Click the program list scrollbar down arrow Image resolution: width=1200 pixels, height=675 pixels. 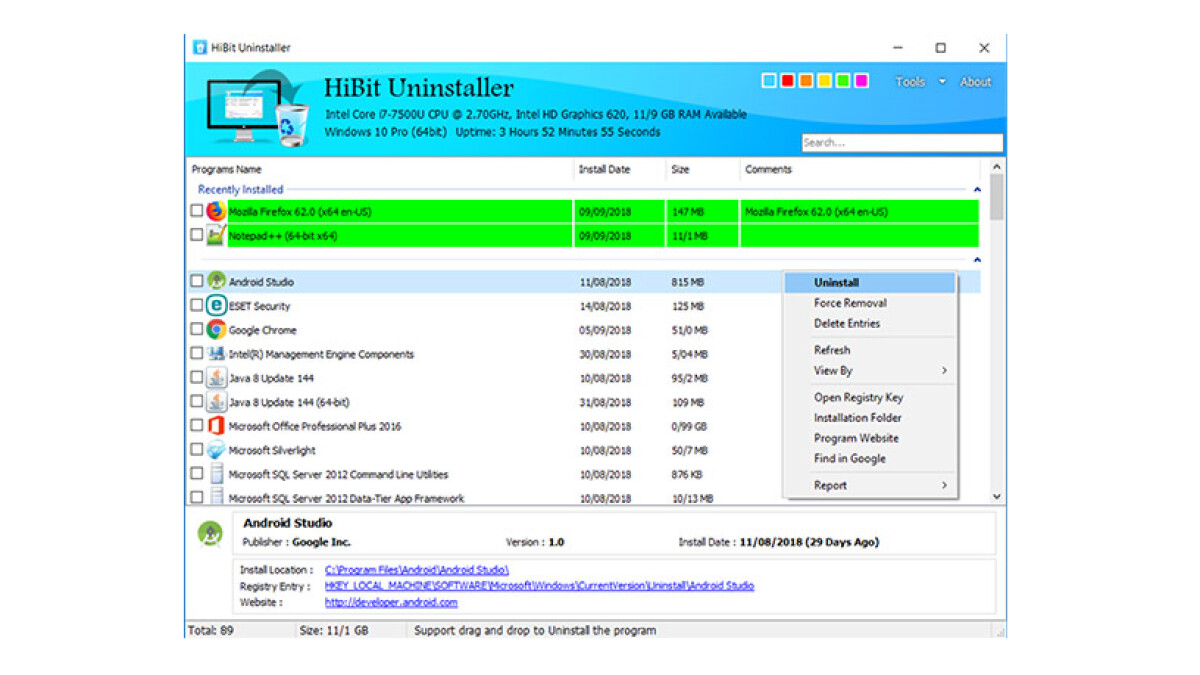tap(996, 497)
